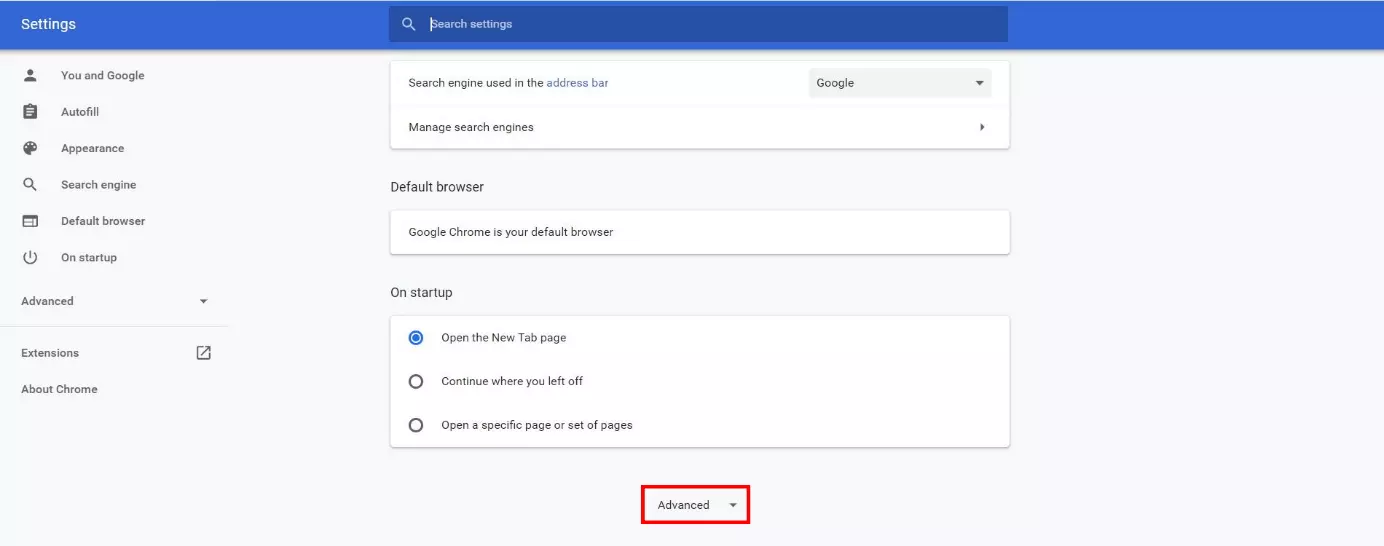Open Manage search engines
This screenshot has height=546, width=1384.
coord(698,127)
